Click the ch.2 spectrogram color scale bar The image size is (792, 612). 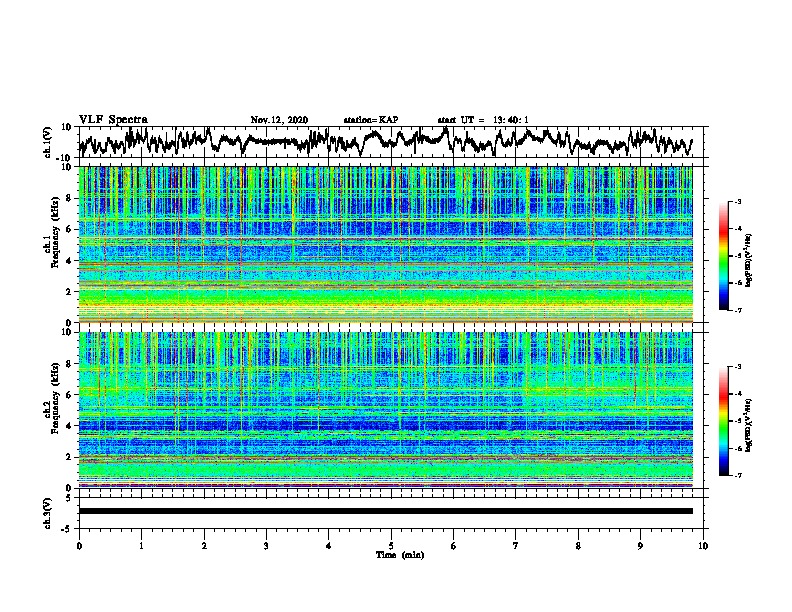point(723,421)
